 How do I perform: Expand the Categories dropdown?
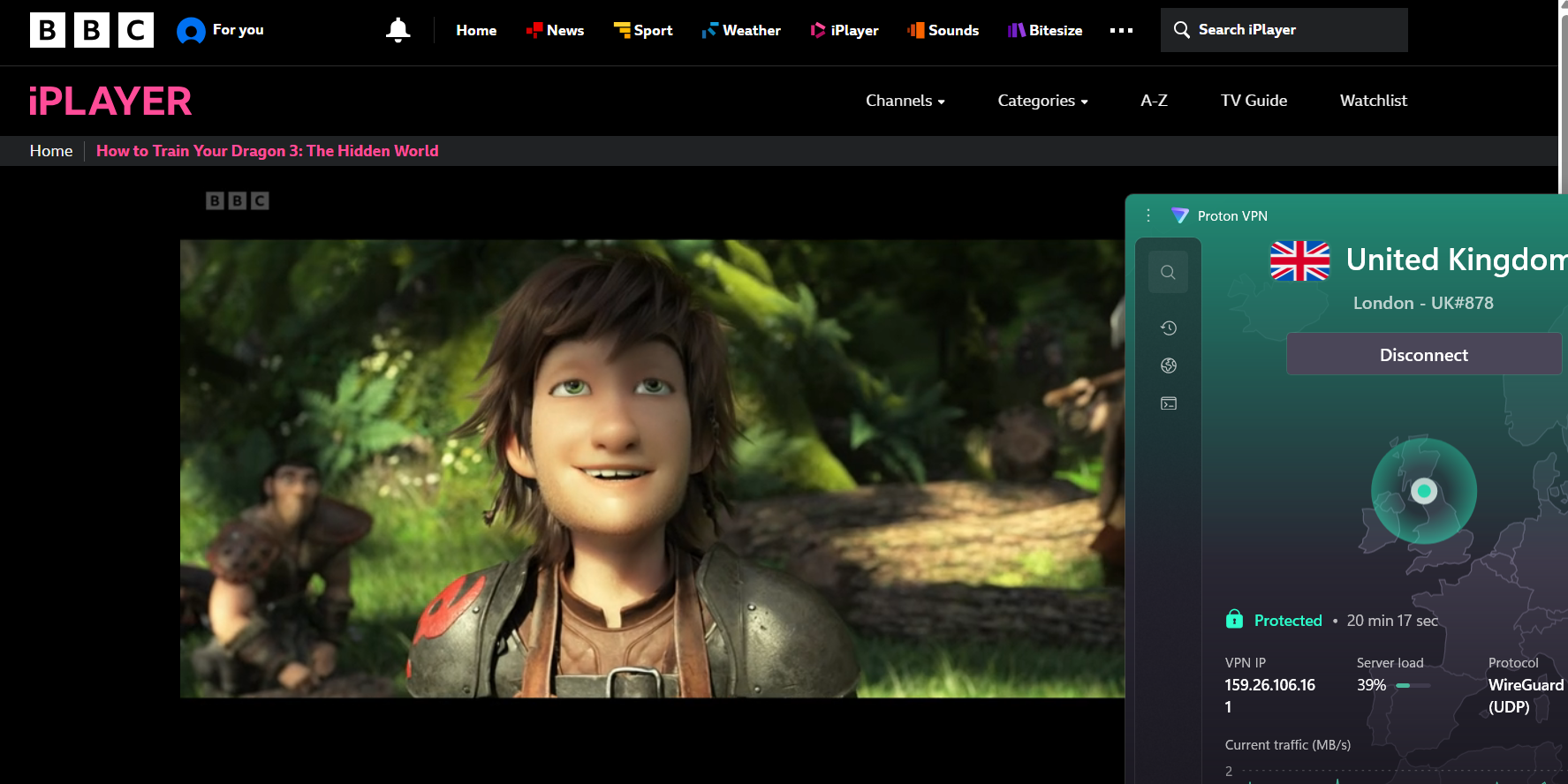pos(1042,101)
